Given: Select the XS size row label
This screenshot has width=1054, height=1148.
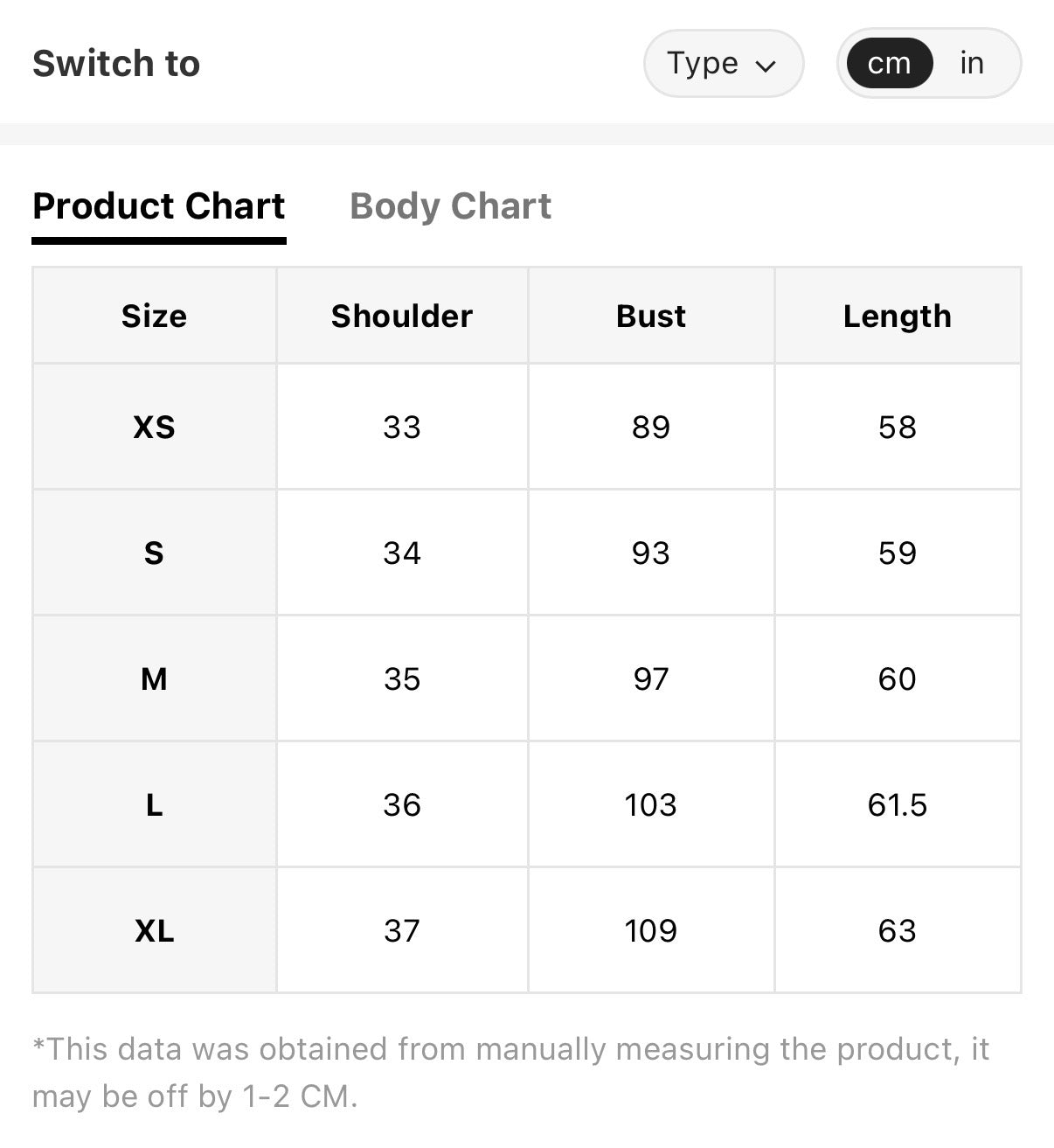Looking at the screenshot, I should pyautogui.click(x=155, y=427).
